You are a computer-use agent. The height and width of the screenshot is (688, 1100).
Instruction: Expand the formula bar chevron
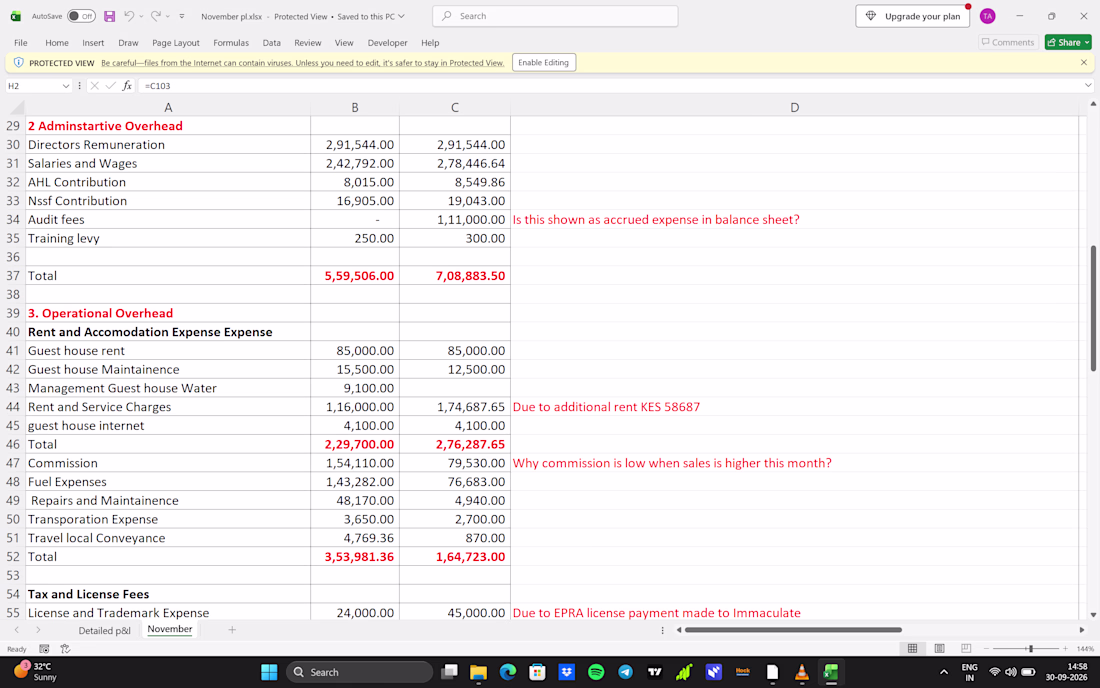1088,86
